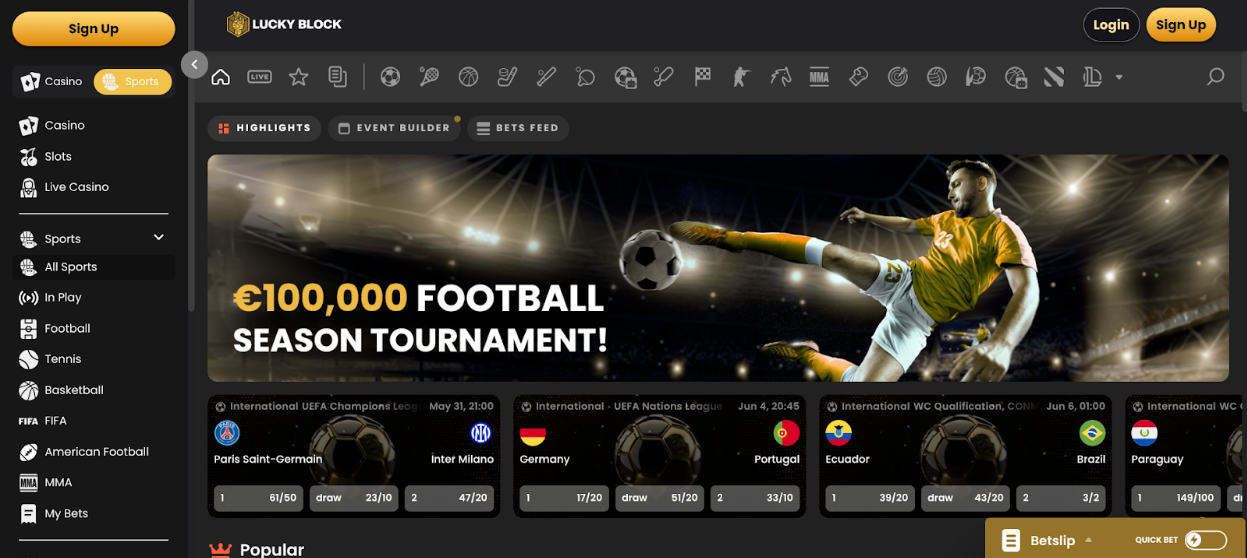The width and height of the screenshot is (1247, 558).
Task: Select the basketball icon in sports toolbar
Action: tap(468, 77)
